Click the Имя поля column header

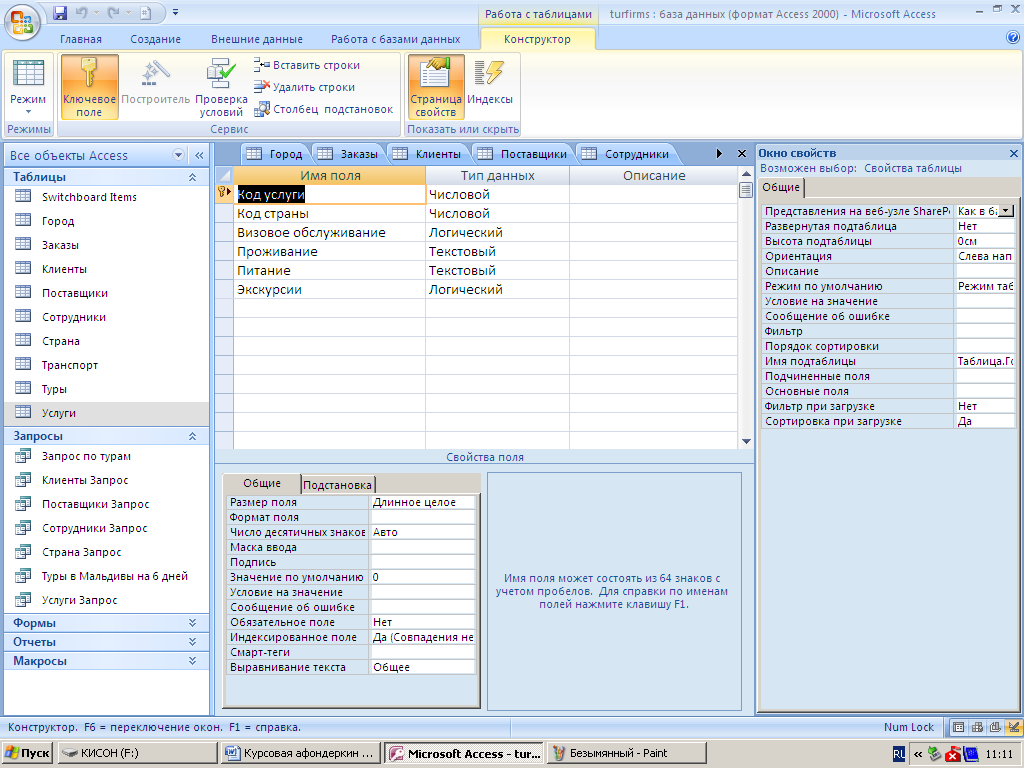click(330, 176)
